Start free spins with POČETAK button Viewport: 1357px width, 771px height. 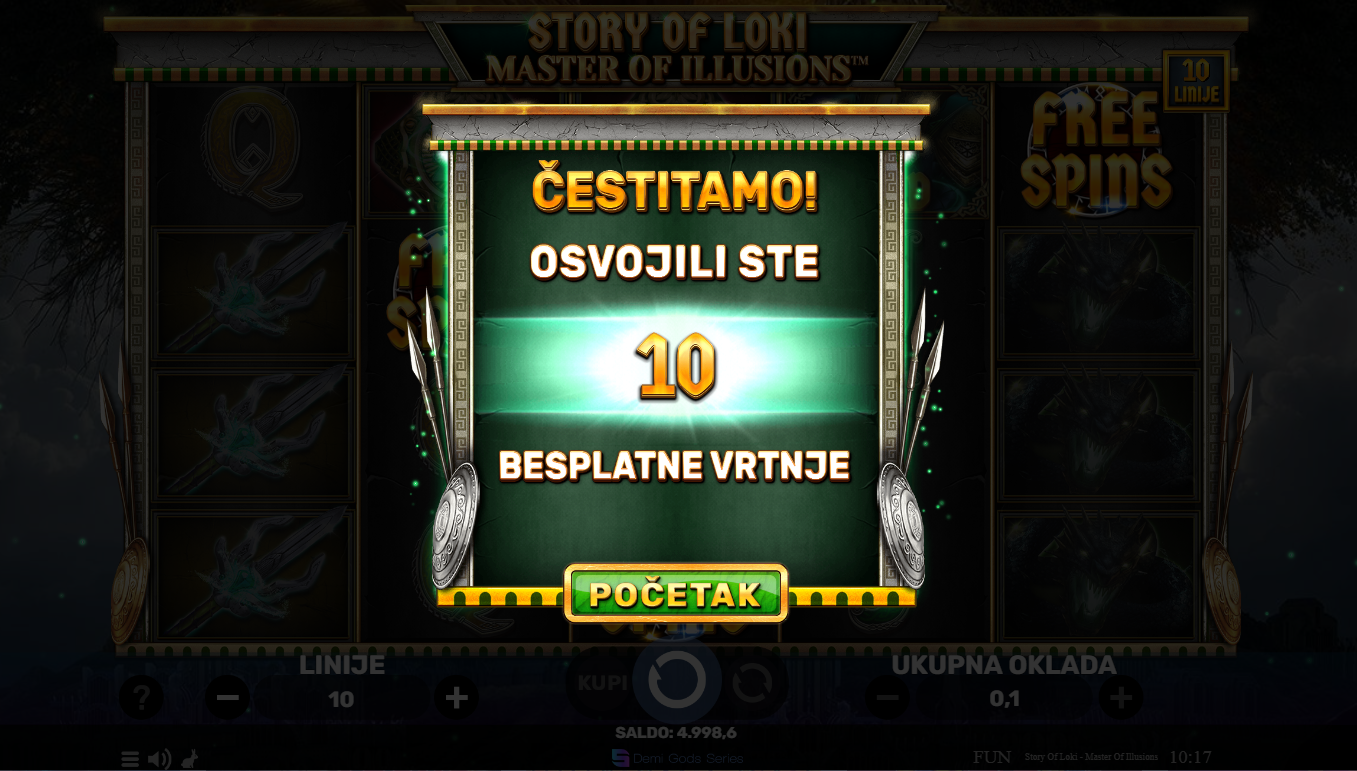(676, 594)
